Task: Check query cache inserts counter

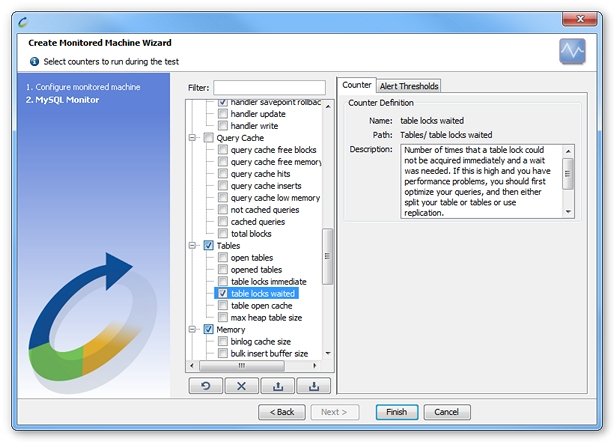Action: (223, 186)
